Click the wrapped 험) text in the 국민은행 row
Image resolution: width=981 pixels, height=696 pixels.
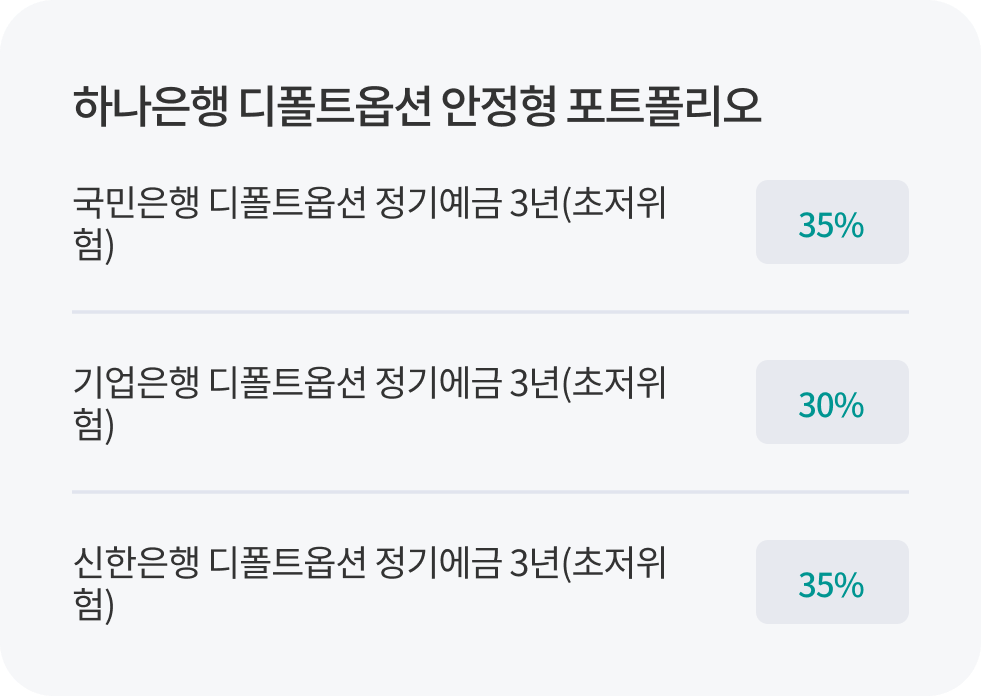click(x=94, y=246)
